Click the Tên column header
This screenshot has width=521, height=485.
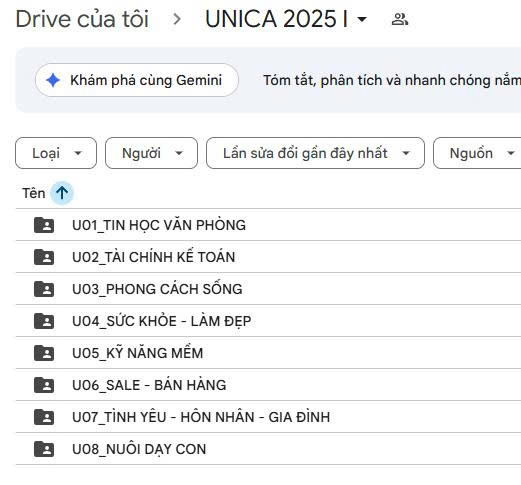34,193
